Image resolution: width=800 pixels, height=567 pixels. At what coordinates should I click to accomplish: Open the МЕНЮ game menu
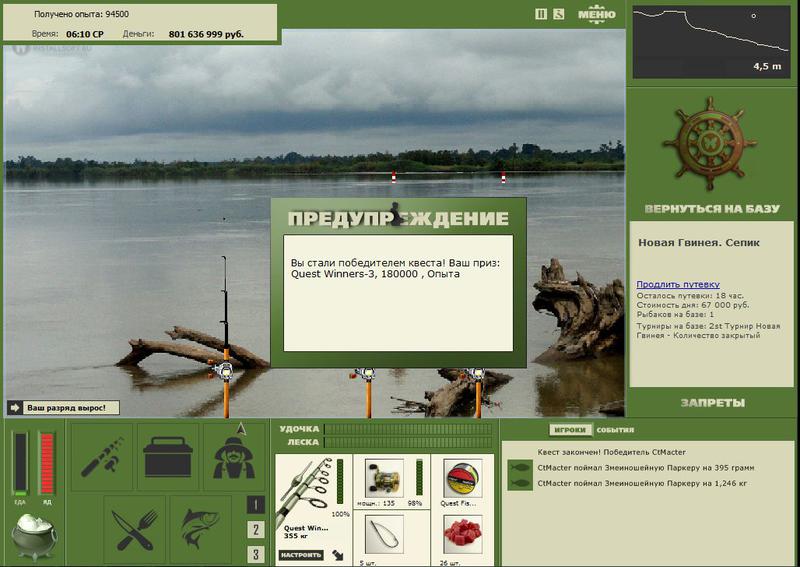[596, 13]
